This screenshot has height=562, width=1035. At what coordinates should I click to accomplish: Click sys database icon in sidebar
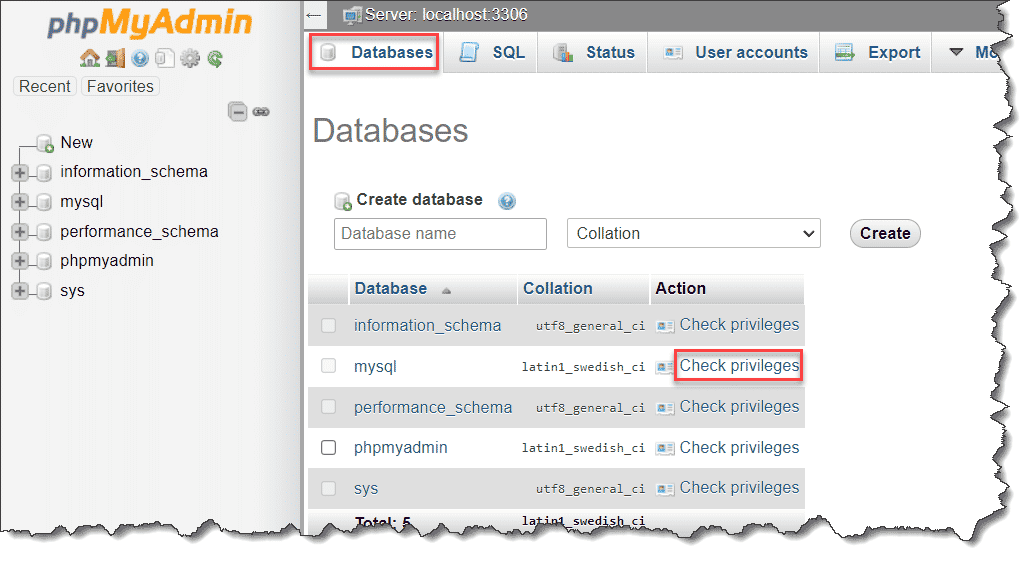coord(44,291)
